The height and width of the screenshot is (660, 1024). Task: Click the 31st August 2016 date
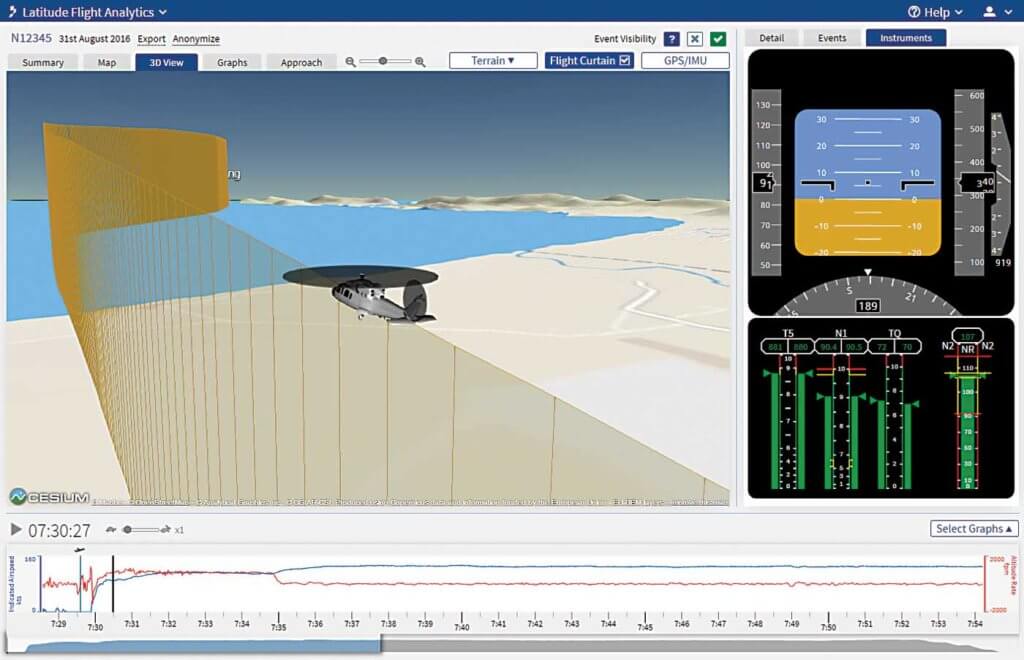click(x=95, y=39)
